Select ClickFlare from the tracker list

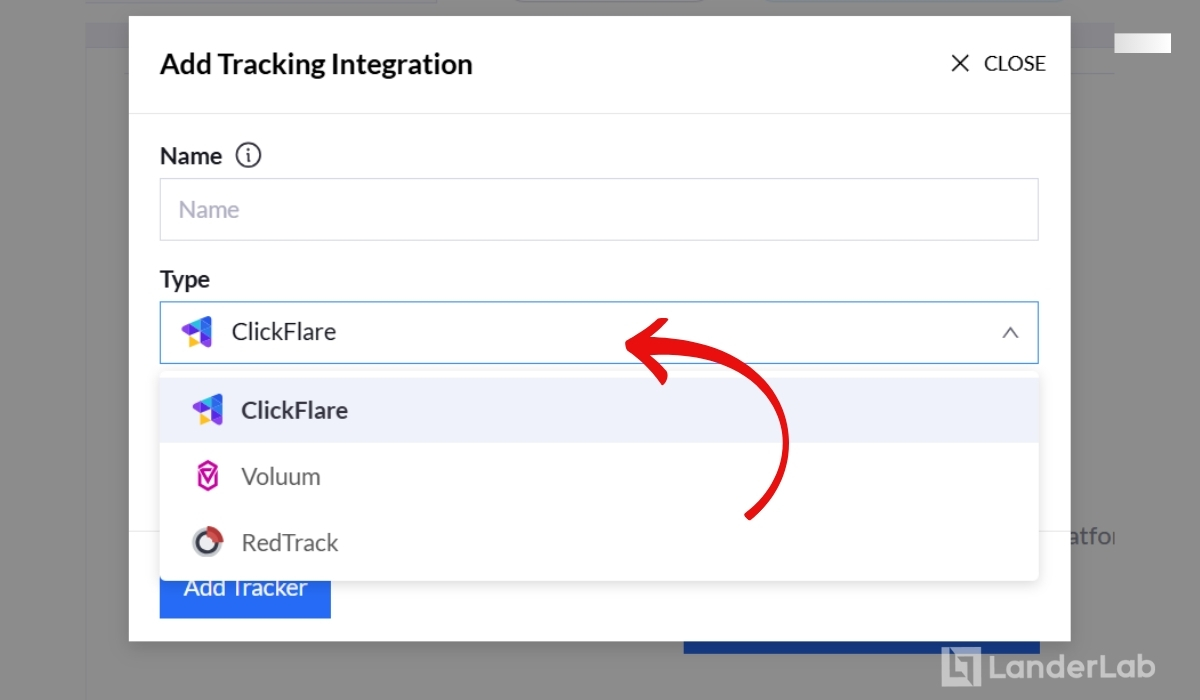(x=599, y=410)
